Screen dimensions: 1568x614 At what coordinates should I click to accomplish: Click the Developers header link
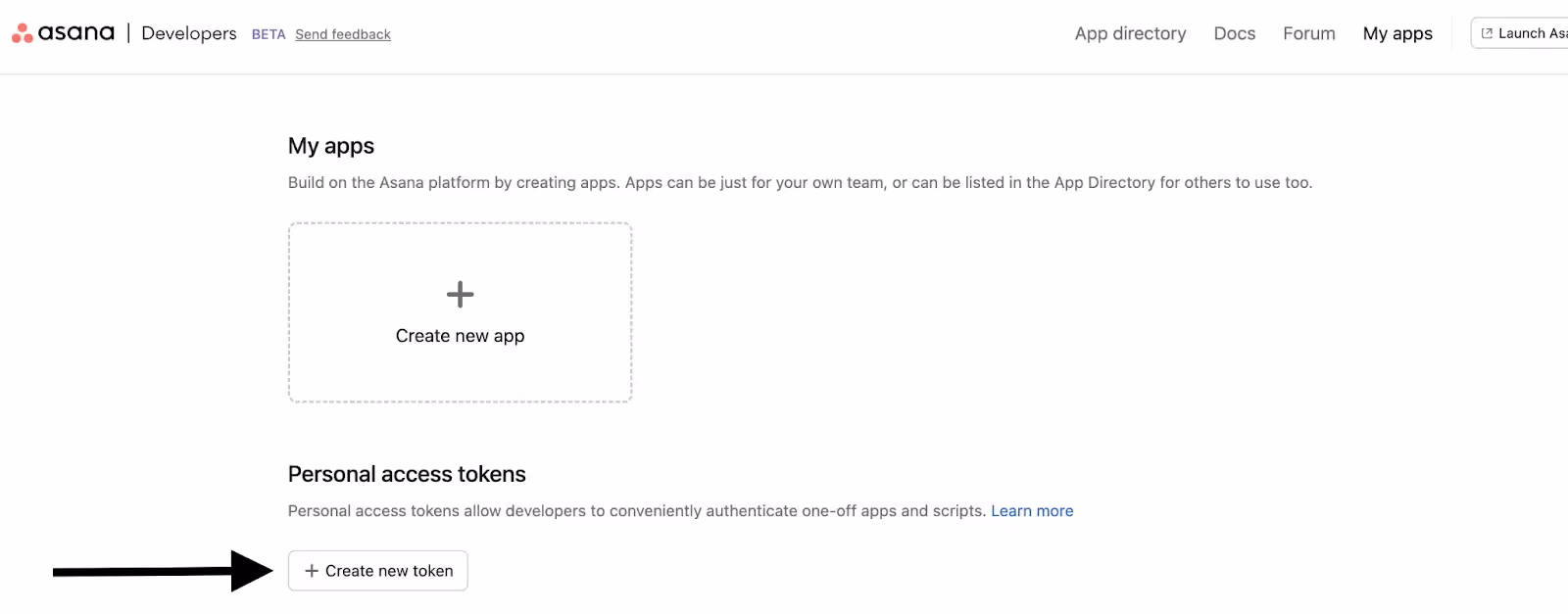click(x=189, y=33)
